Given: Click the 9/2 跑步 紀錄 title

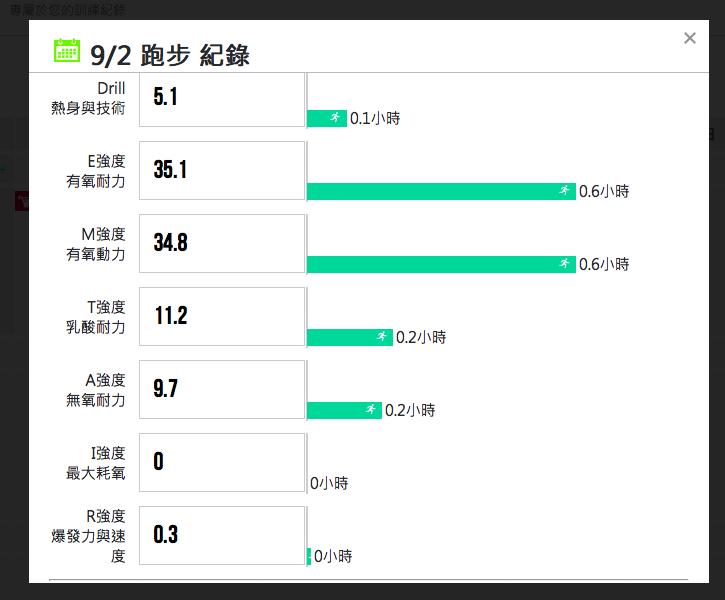Looking at the screenshot, I should (170, 55).
